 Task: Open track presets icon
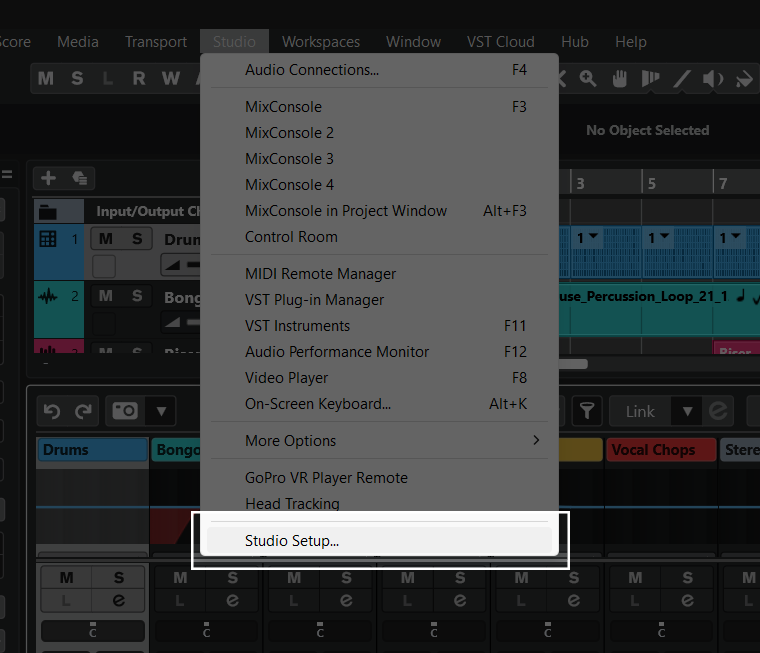click(x=79, y=178)
